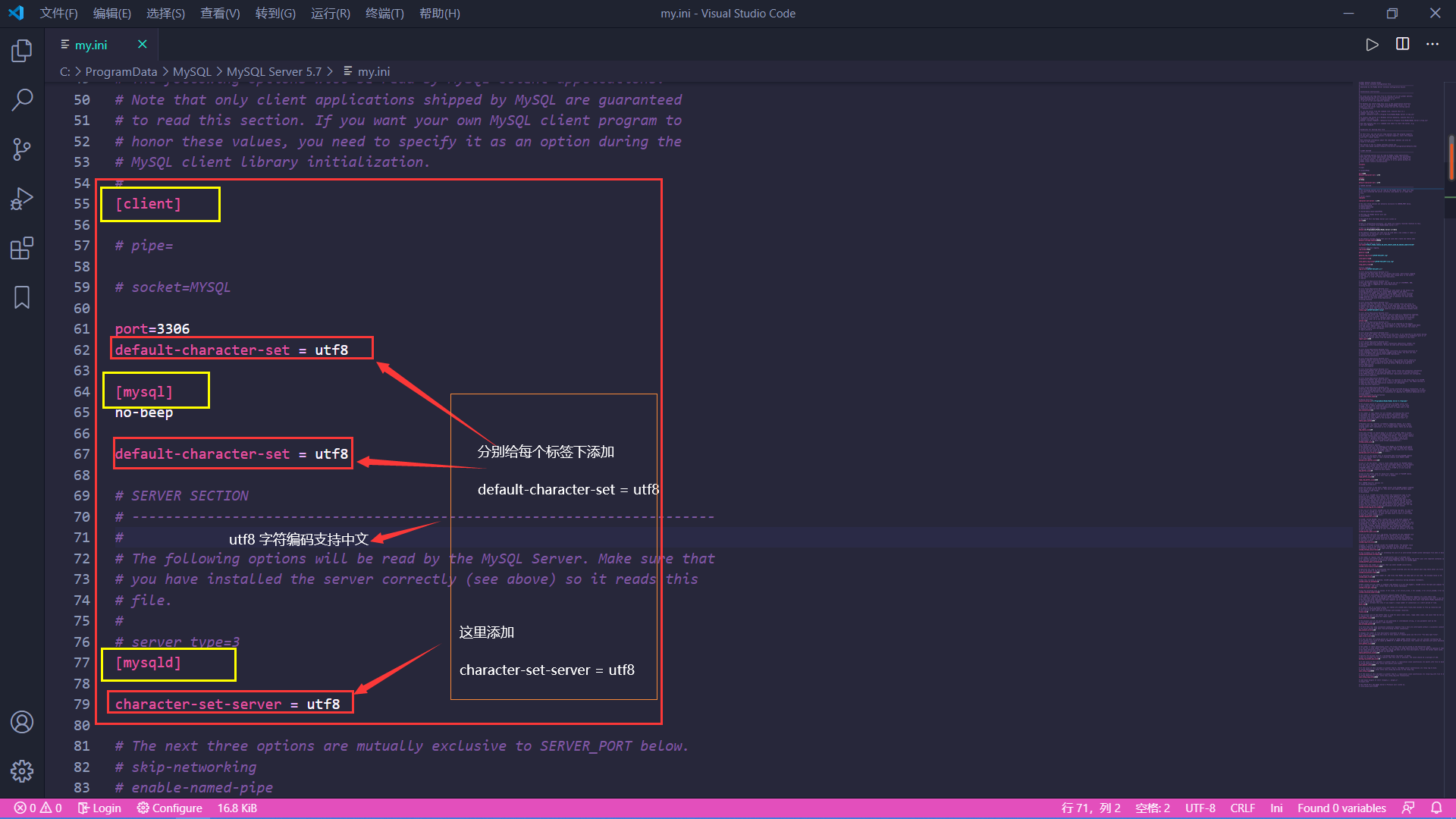Open the Source Control view
Image resolution: width=1456 pixels, height=819 pixels.
(22, 149)
